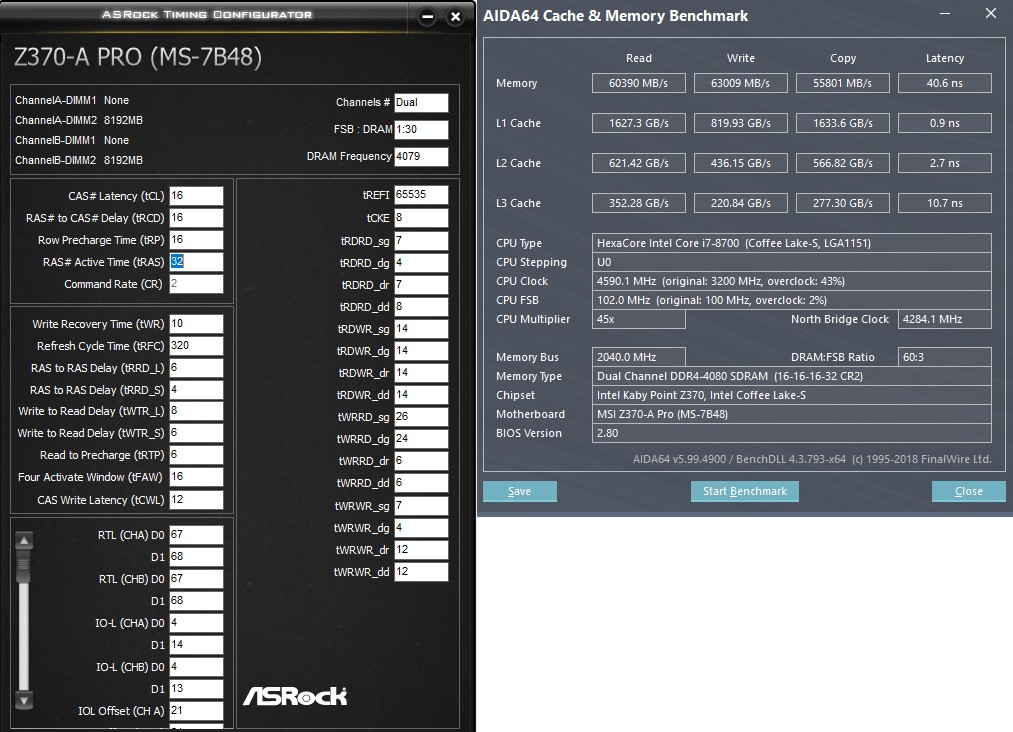Click the Memory Read result 60390 MB/s
This screenshot has height=732, width=1013.
[x=638, y=83]
